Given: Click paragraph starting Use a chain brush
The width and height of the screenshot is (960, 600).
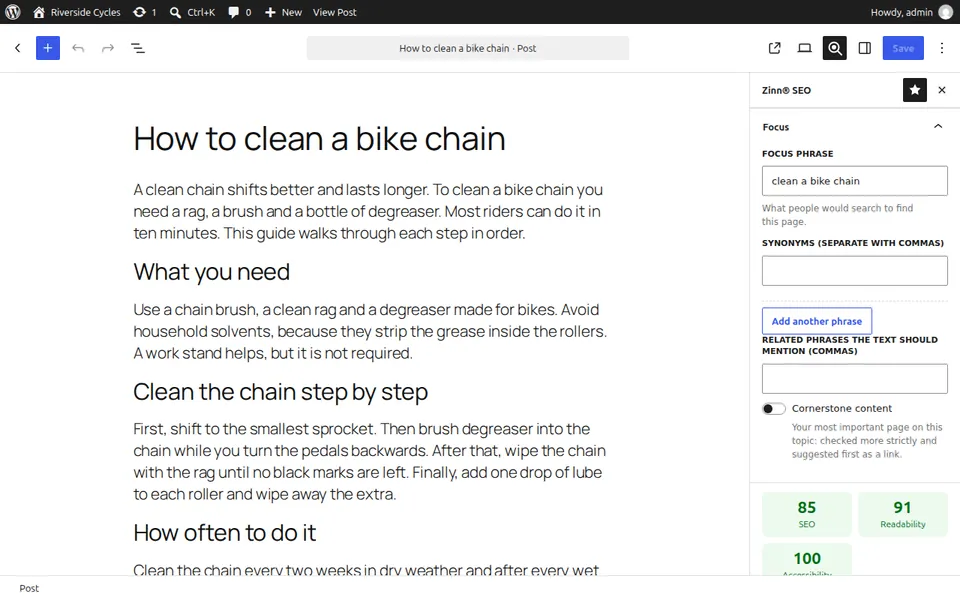Looking at the screenshot, I should click(x=370, y=331).
